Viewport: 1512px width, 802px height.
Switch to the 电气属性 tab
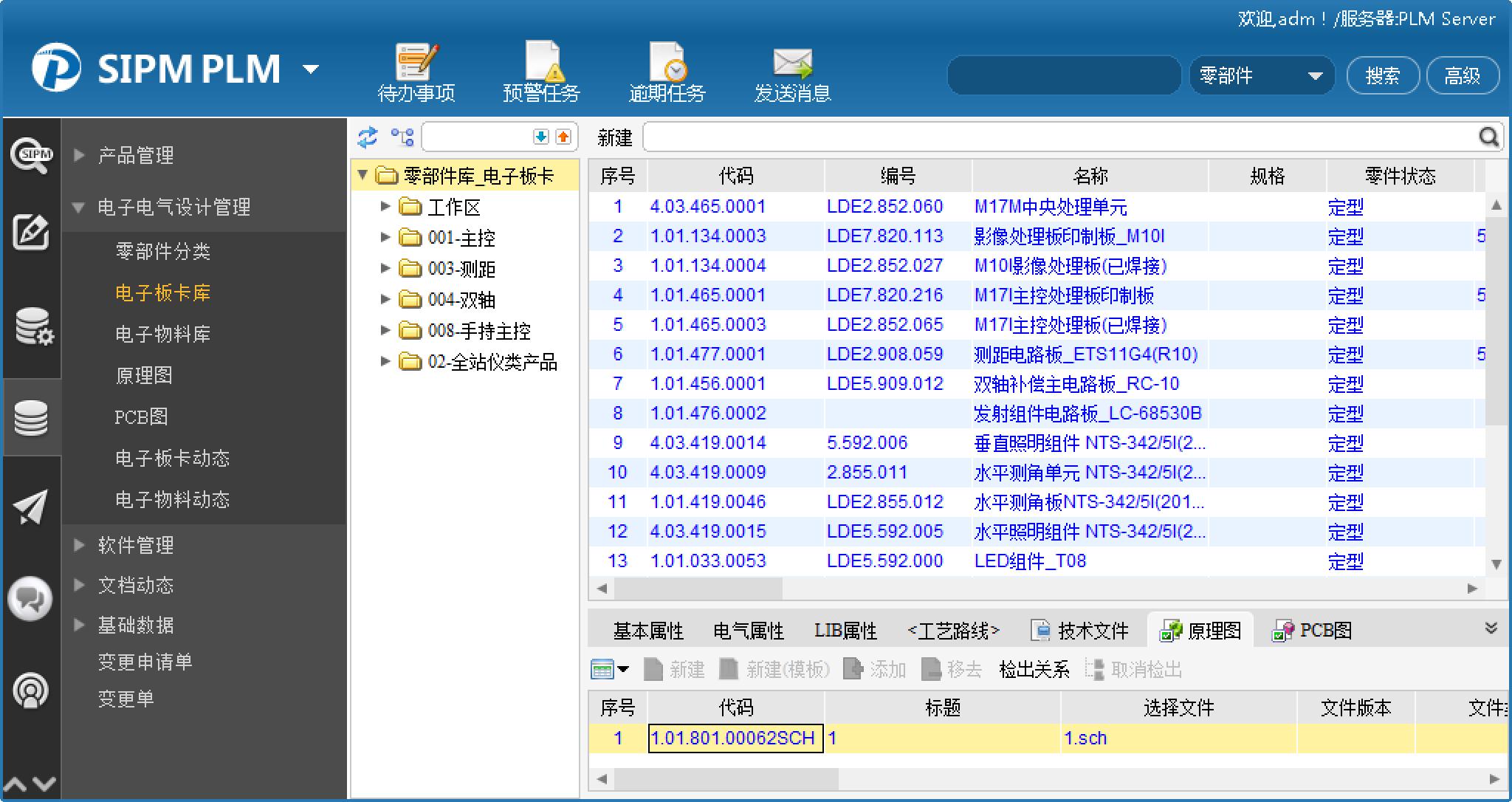click(x=748, y=631)
